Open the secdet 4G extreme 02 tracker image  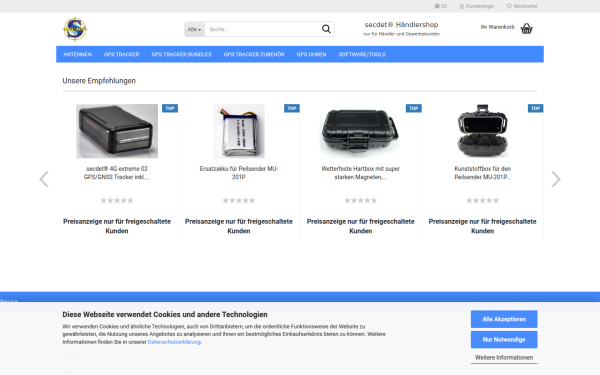click(117, 131)
